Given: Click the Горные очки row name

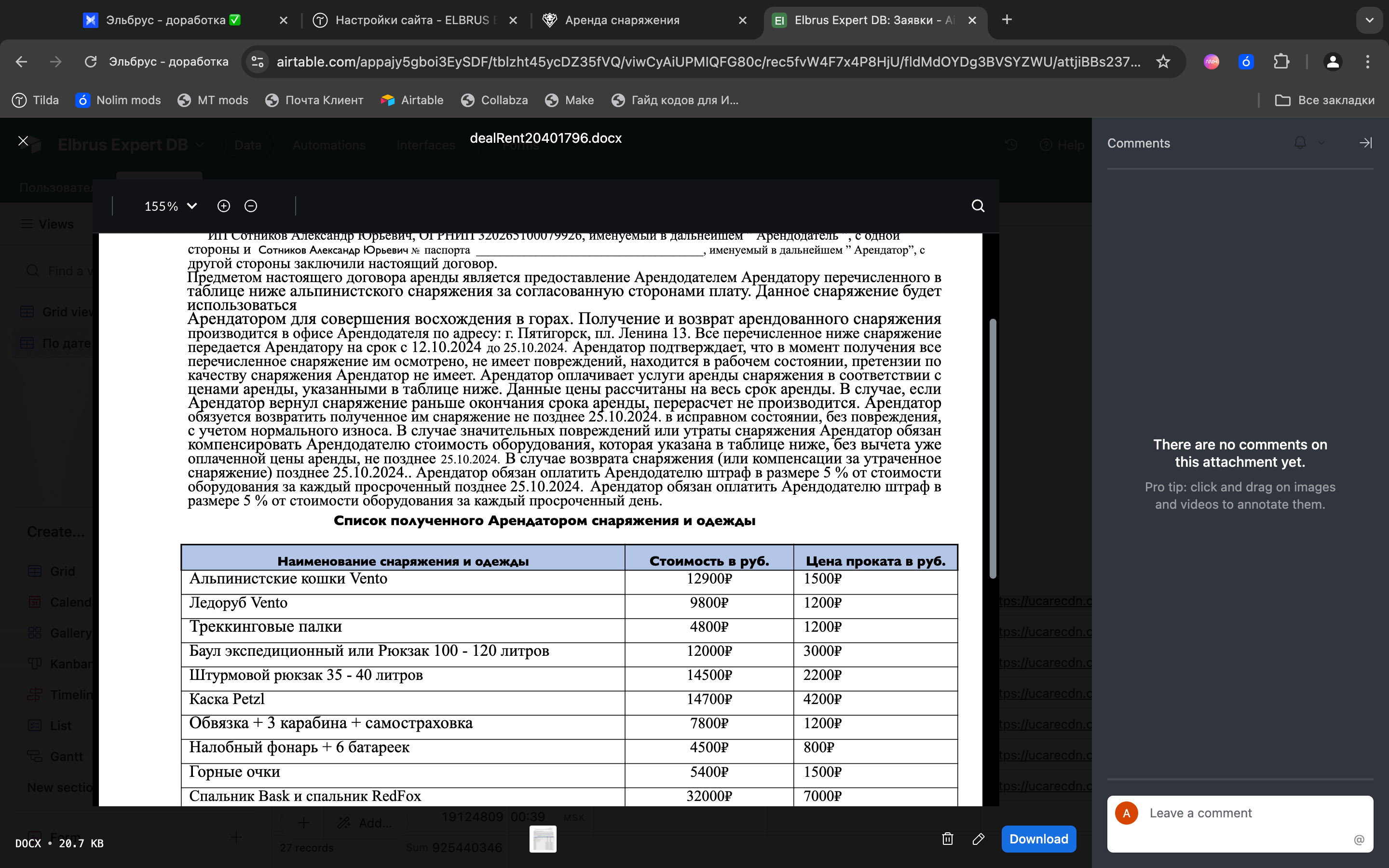Looking at the screenshot, I should [x=235, y=772].
